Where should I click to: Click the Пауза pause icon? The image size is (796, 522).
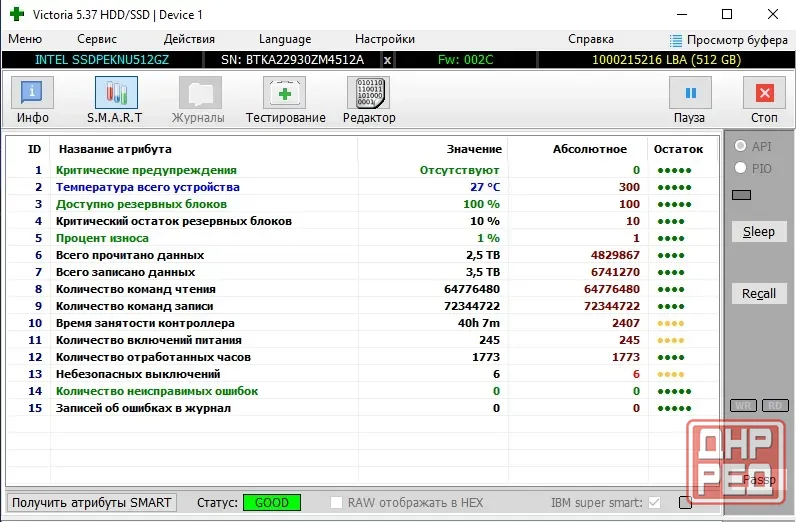[690, 92]
